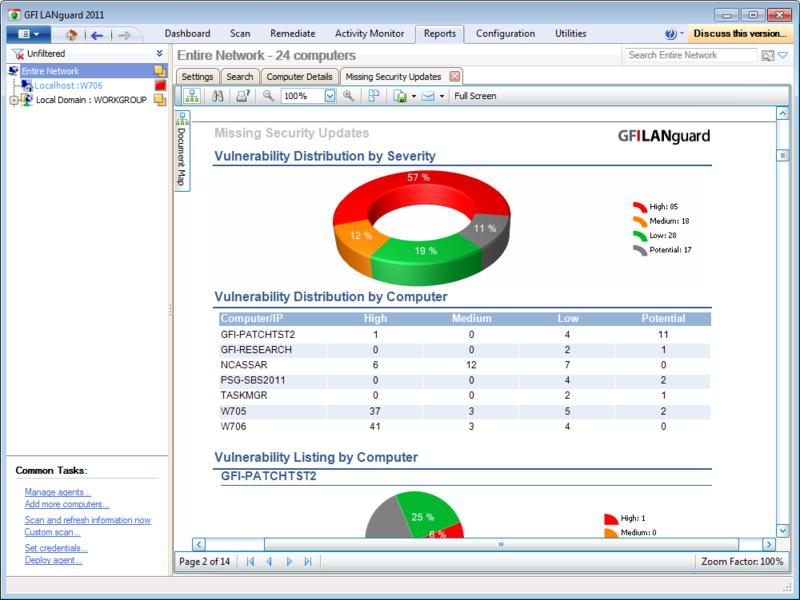
Task: Go to next report page
Action: (289, 562)
